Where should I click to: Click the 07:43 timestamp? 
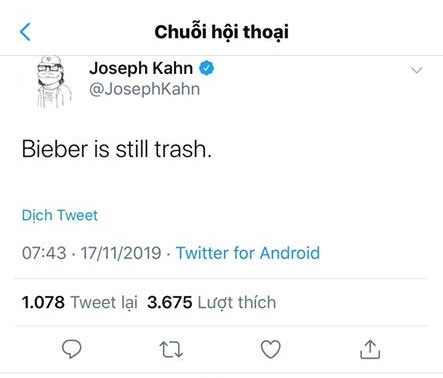pos(44,253)
